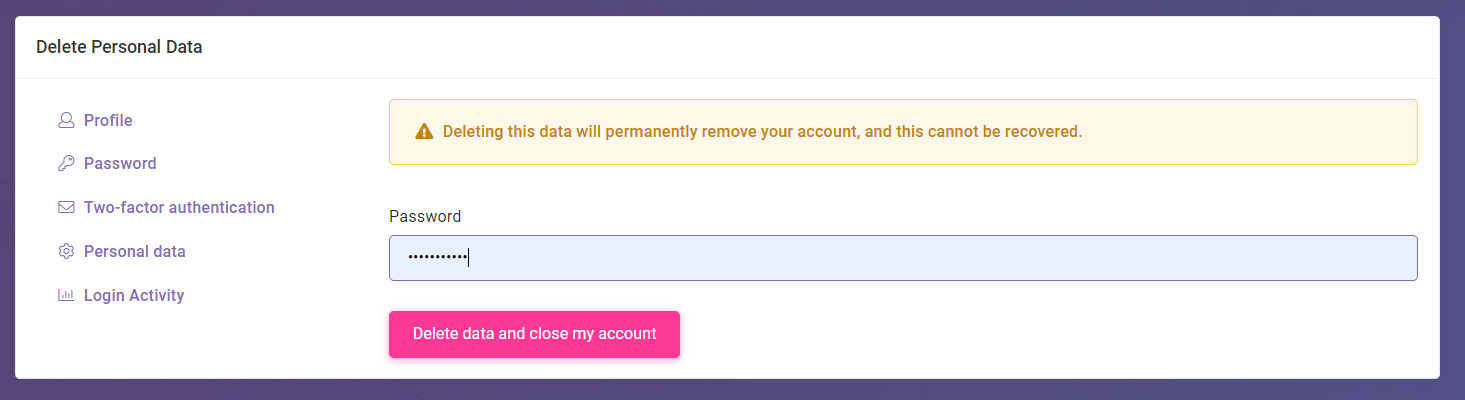Image resolution: width=1465 pixels, height=400 pixels.
Task: Click the permanent deletion warning message text
Action: [762, 132]
